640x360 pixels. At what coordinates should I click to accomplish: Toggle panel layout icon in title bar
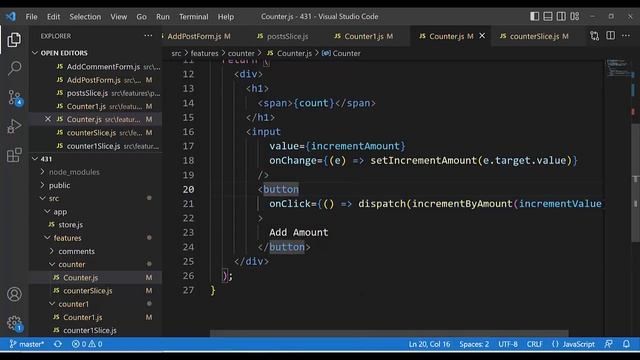[x=548, y=16]
